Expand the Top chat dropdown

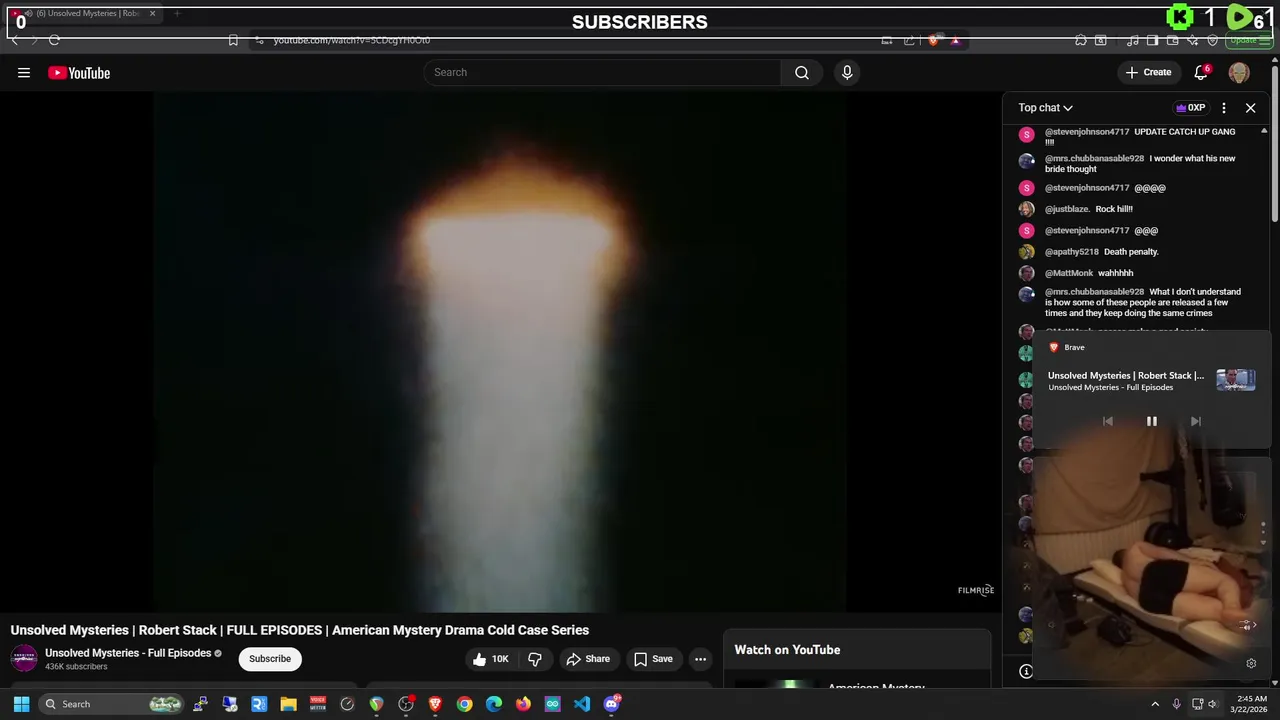pyautogui.click(x=1045, y=108)
